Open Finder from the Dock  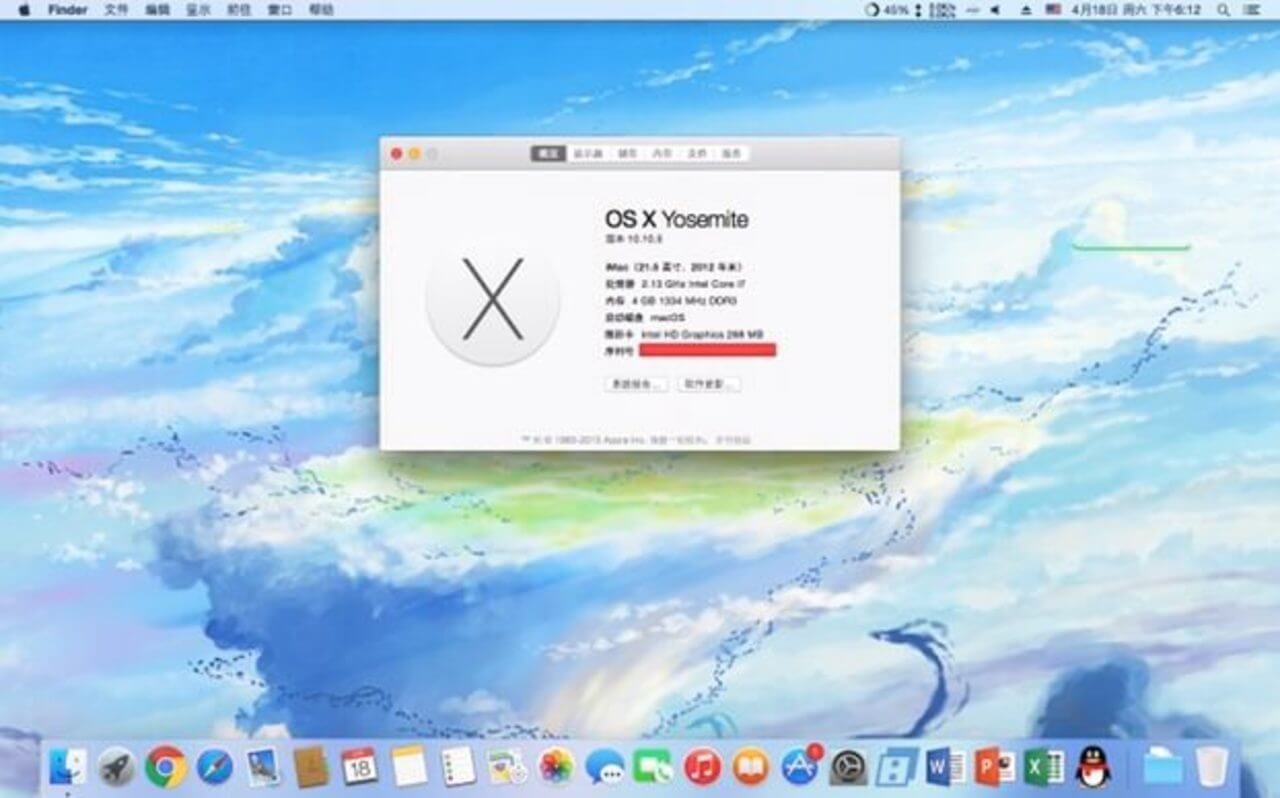(x=68, y=767)
